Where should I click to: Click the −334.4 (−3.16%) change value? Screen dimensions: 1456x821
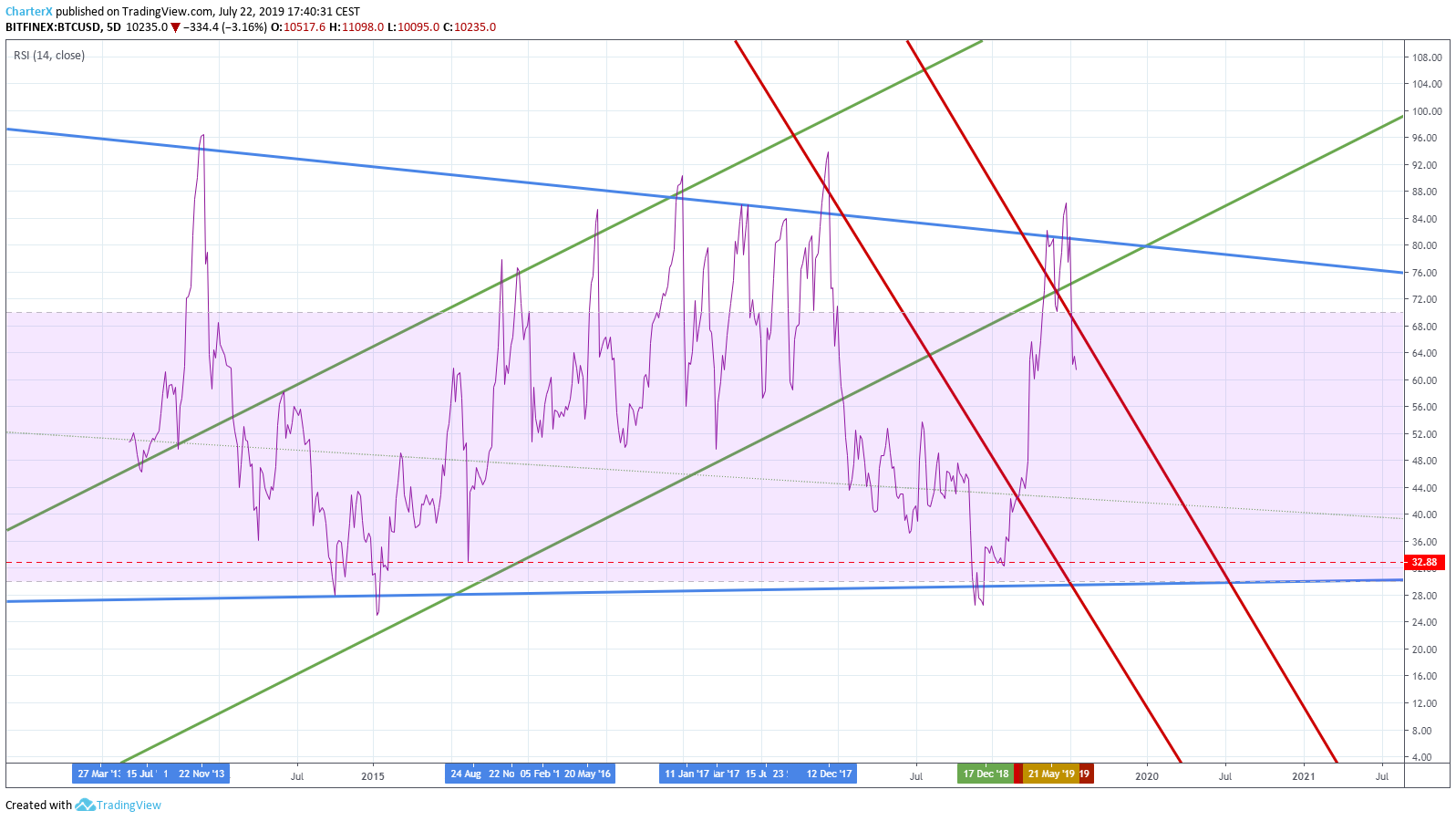pos(225,27)
